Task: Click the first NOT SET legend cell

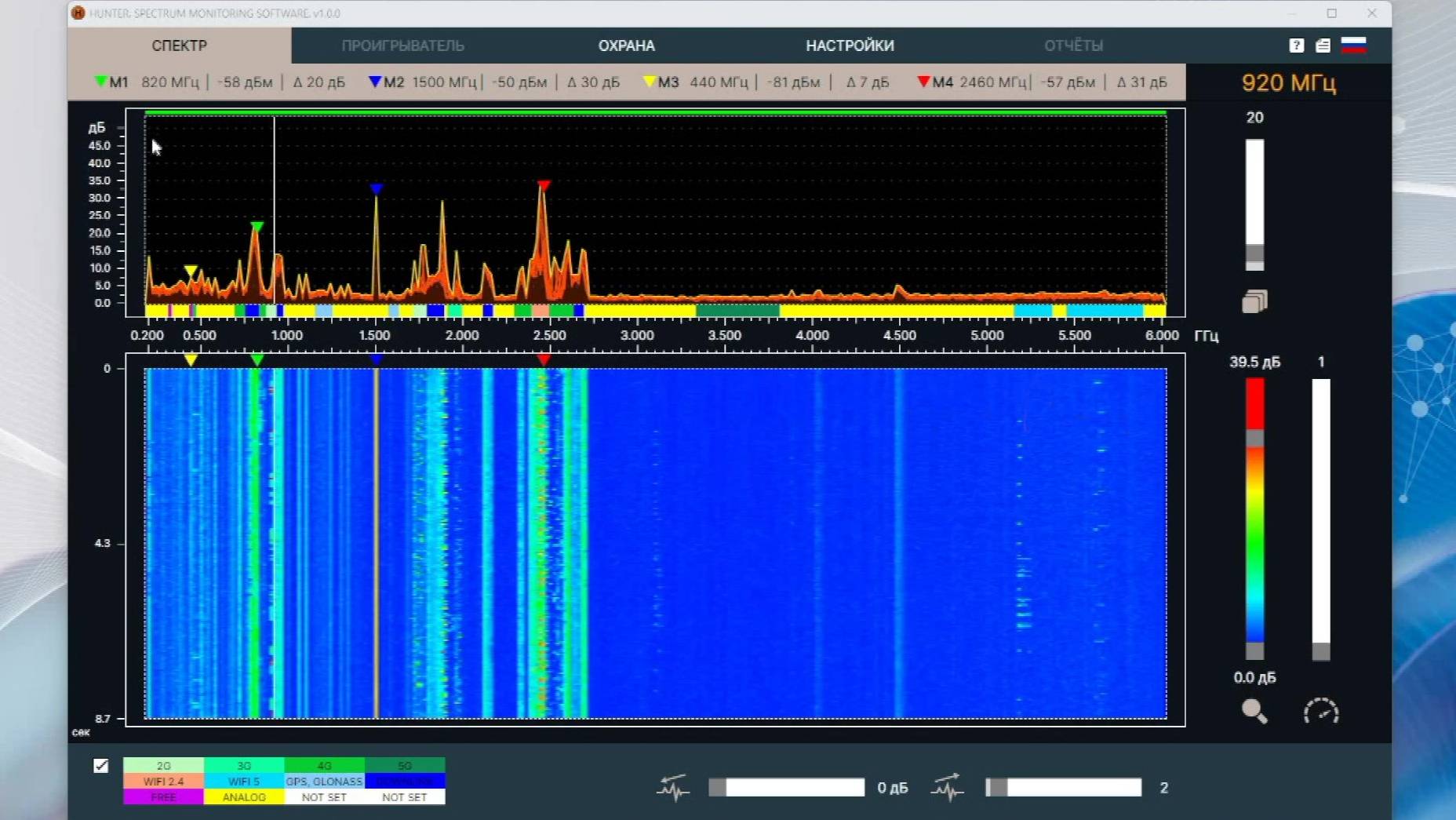Action: [324, 797]
